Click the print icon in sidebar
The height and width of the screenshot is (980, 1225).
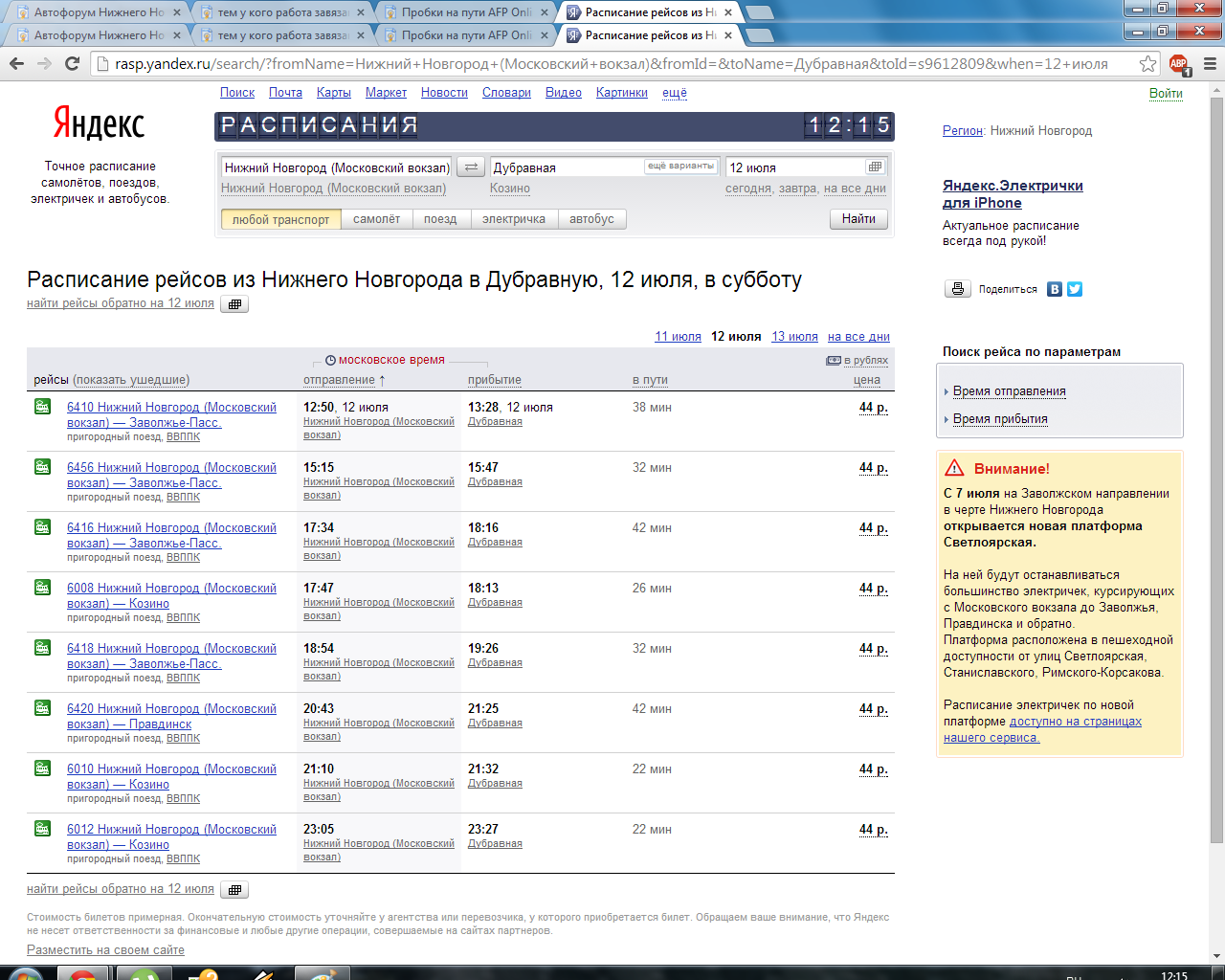[958, 289]
